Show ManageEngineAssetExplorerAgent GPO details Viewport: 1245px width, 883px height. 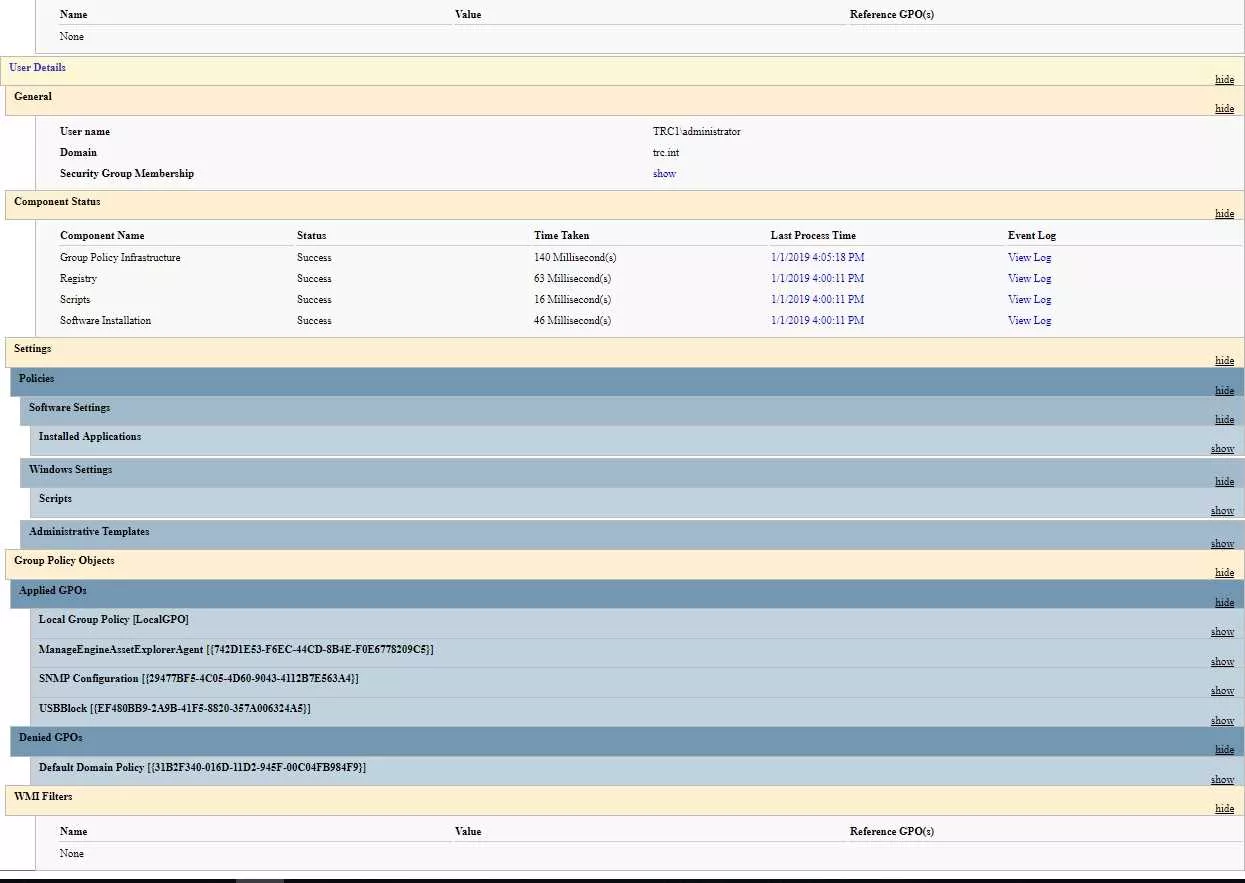point(1222,662)
